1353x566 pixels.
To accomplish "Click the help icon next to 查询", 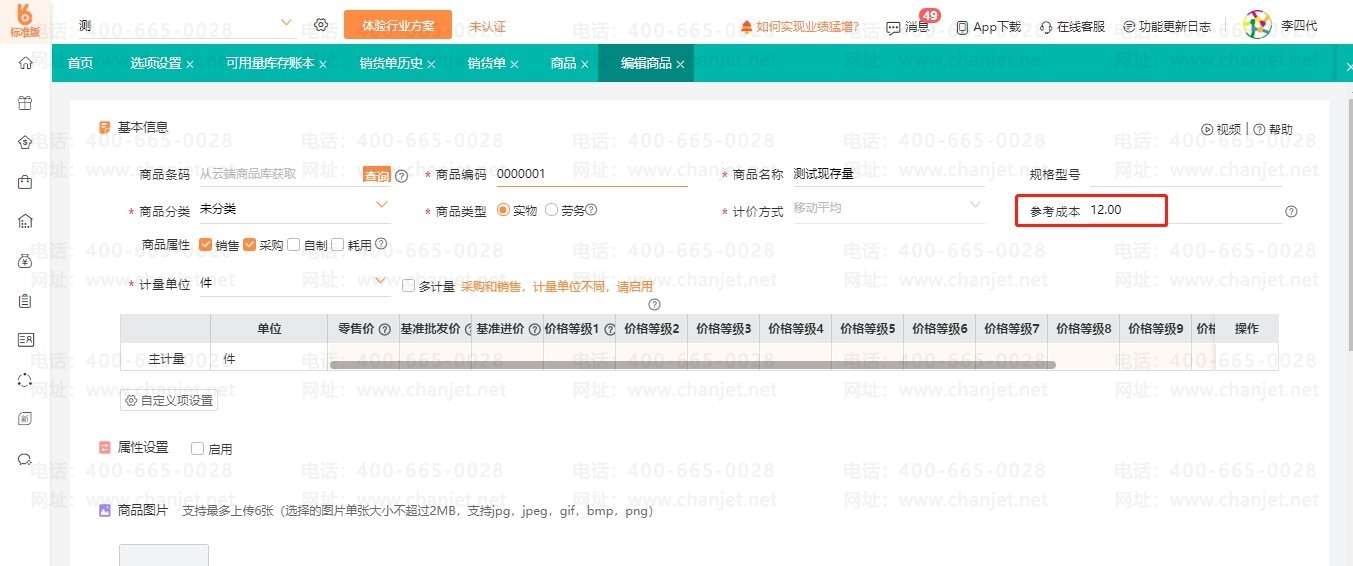I will (x=402, y=176).
